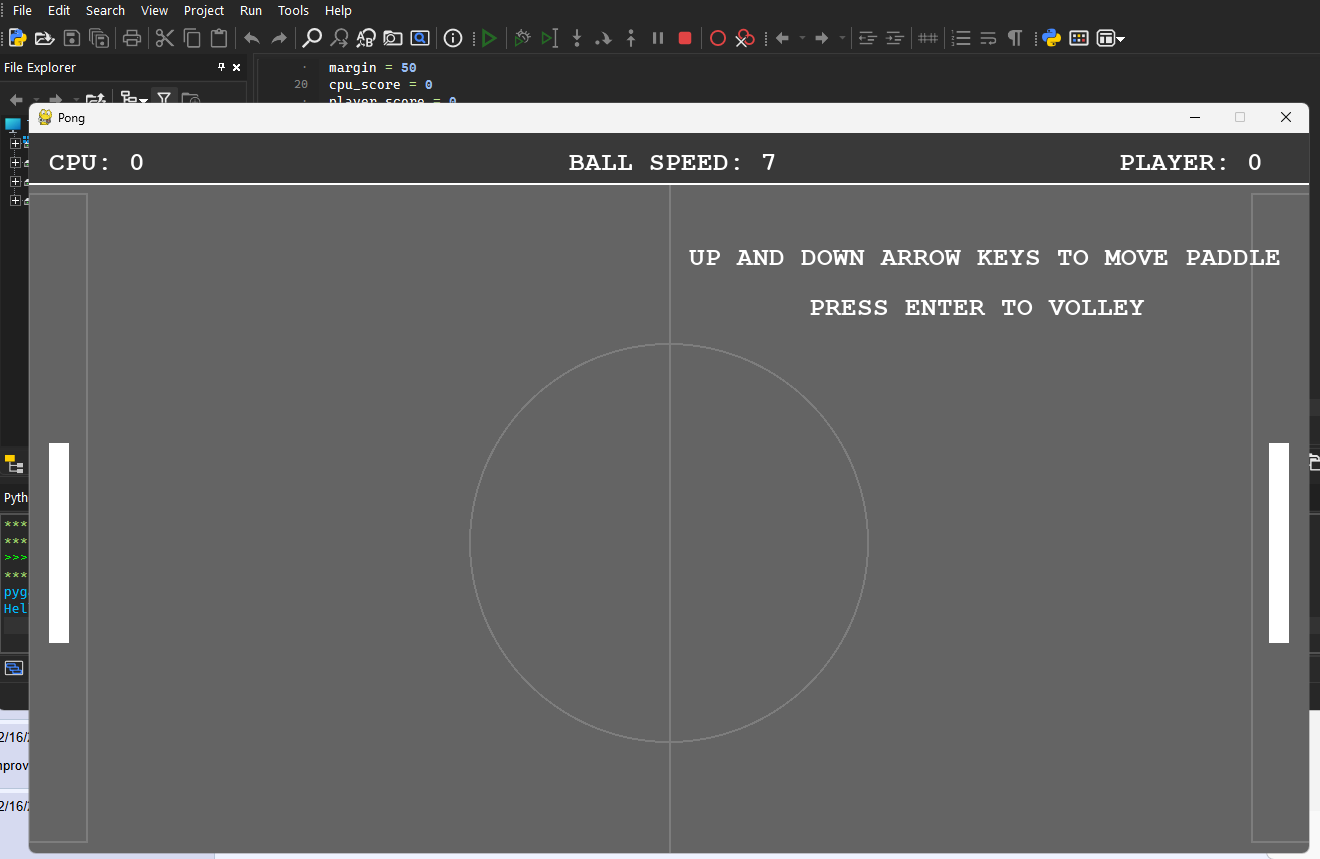
Task: Navigate back in the editor toolbar
Action: pyautogui.click(x=782, y=38)
